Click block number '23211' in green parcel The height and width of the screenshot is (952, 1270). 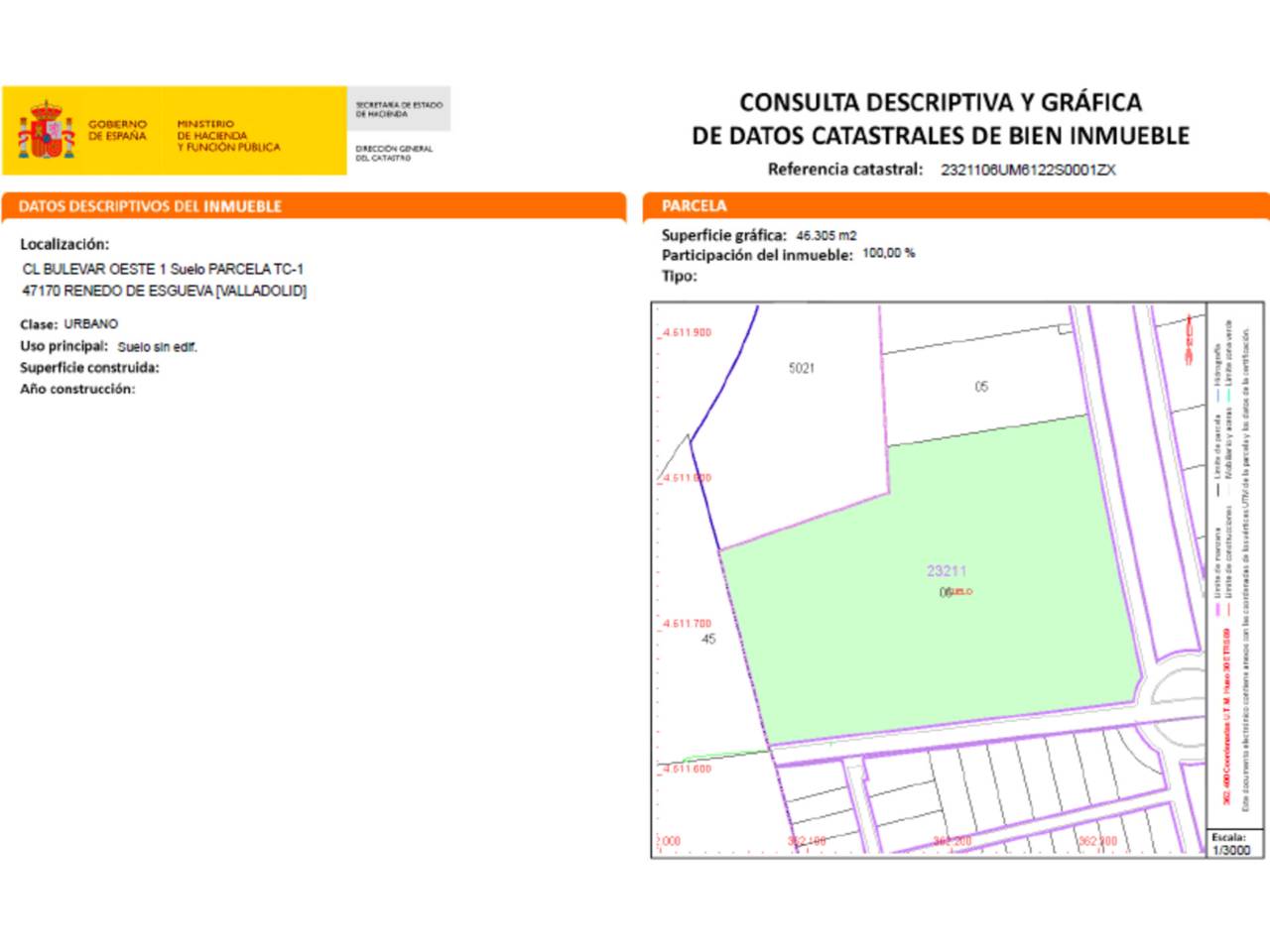coord(947,570)
